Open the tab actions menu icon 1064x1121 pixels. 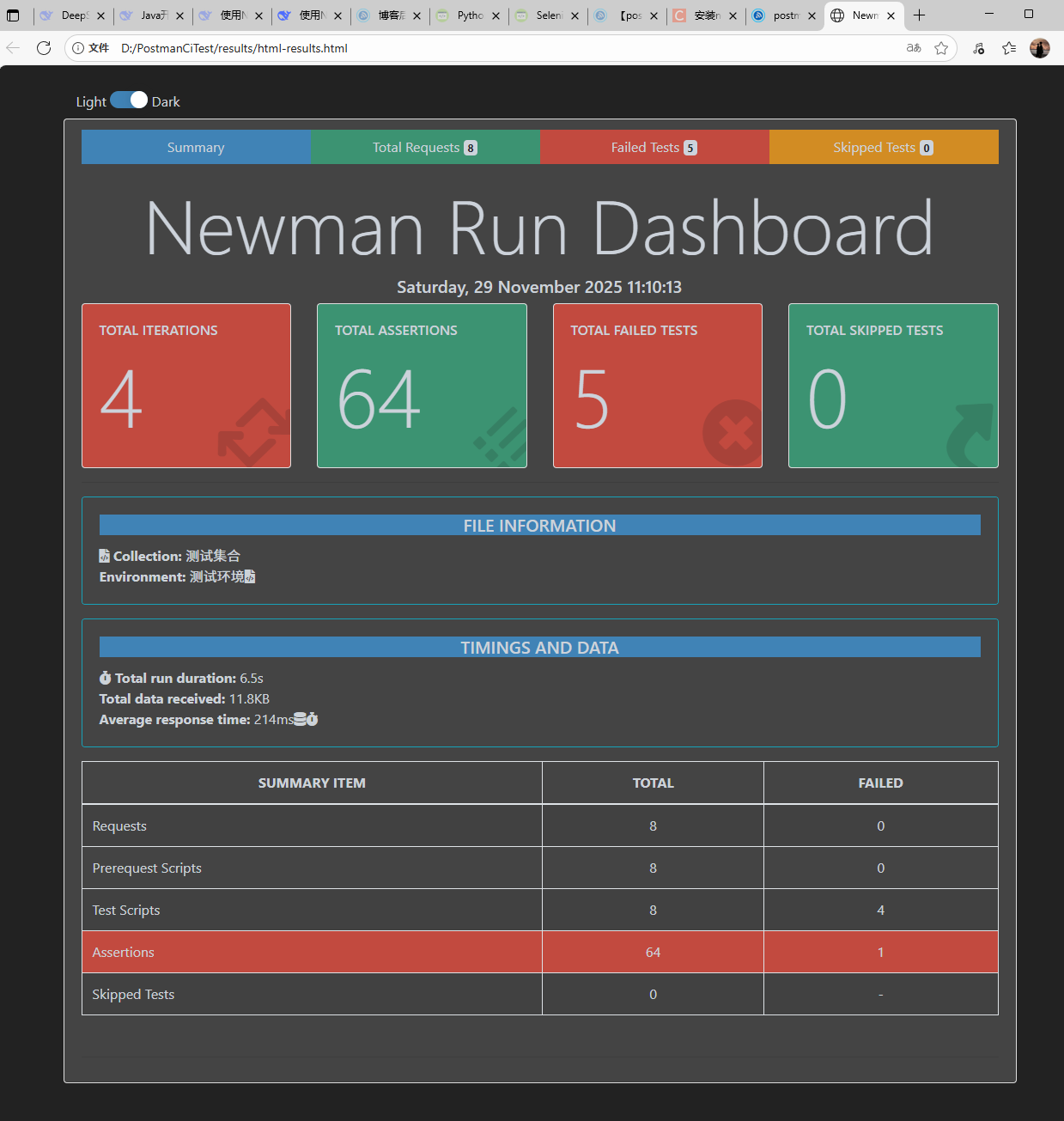click(13, 15)
